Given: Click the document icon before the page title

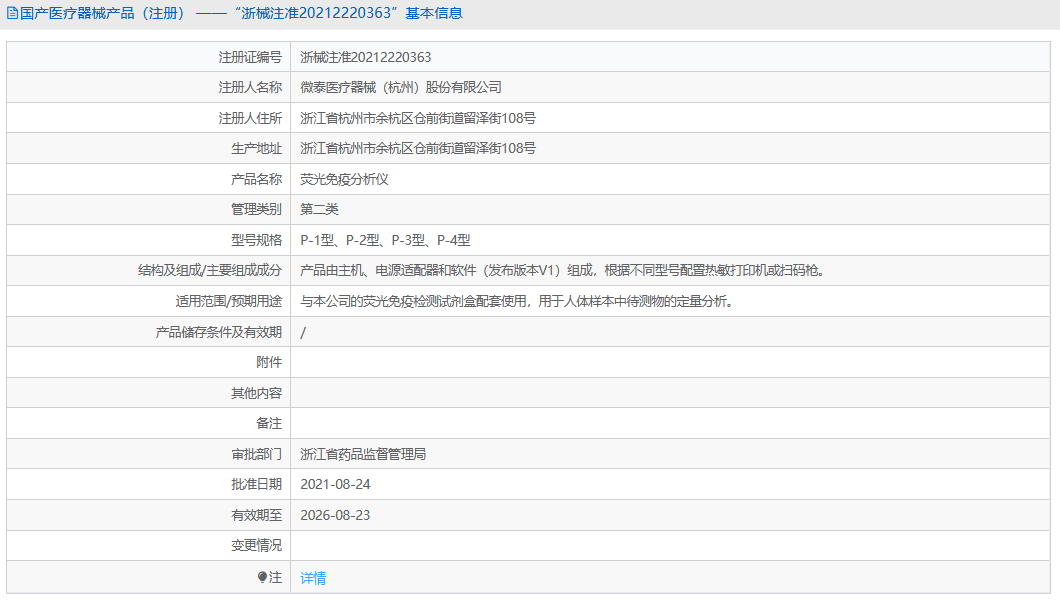Looking at the screenshot, I should 13,13.
